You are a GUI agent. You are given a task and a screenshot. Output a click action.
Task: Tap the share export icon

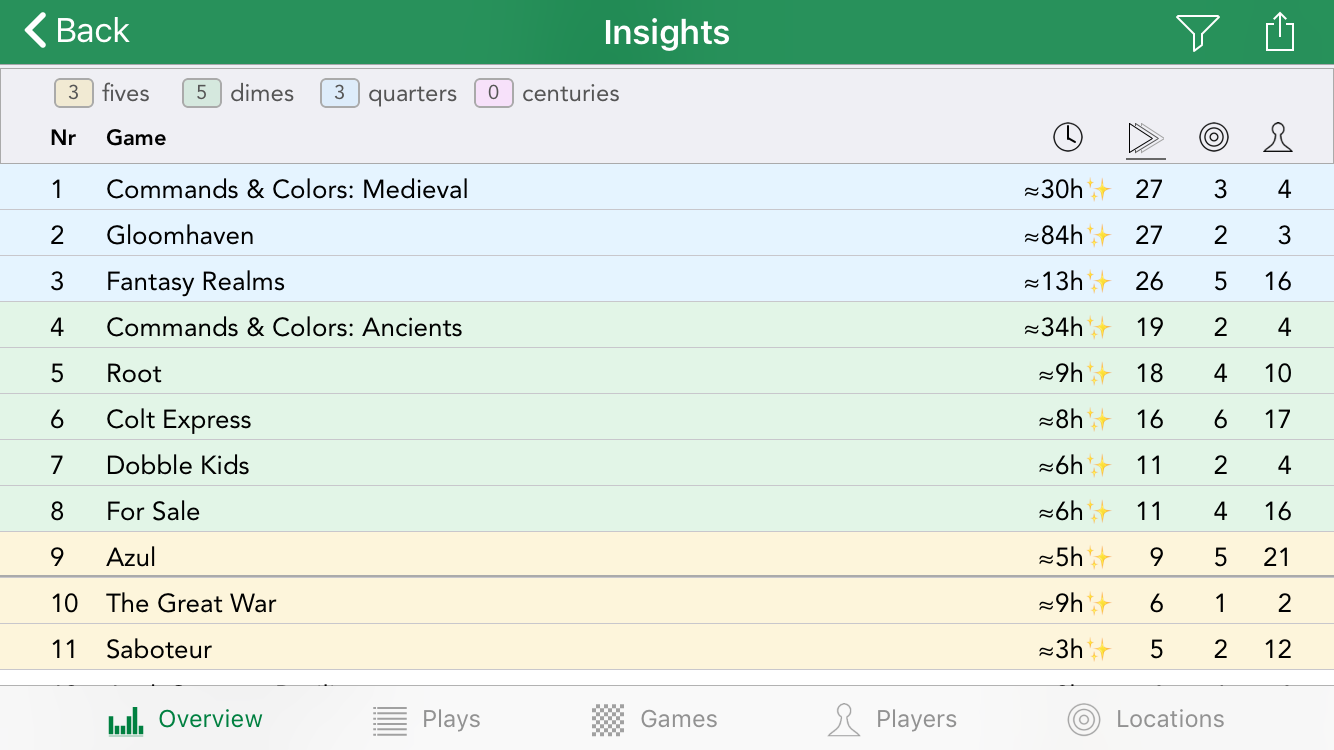coord(1279,32)
